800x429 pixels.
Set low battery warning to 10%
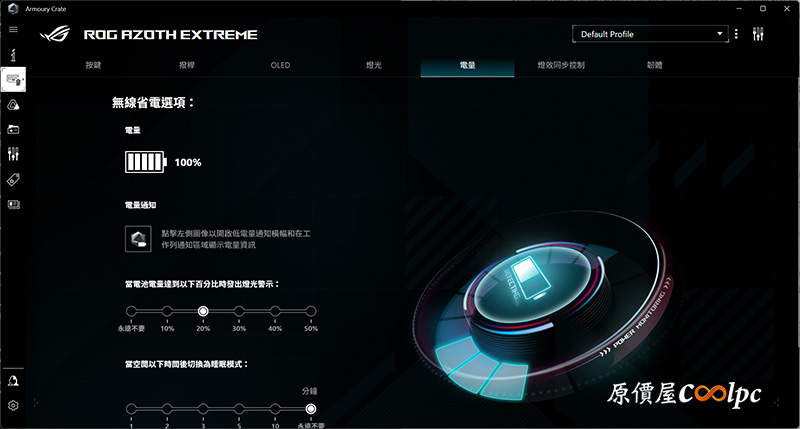click(x=167, y=311)
